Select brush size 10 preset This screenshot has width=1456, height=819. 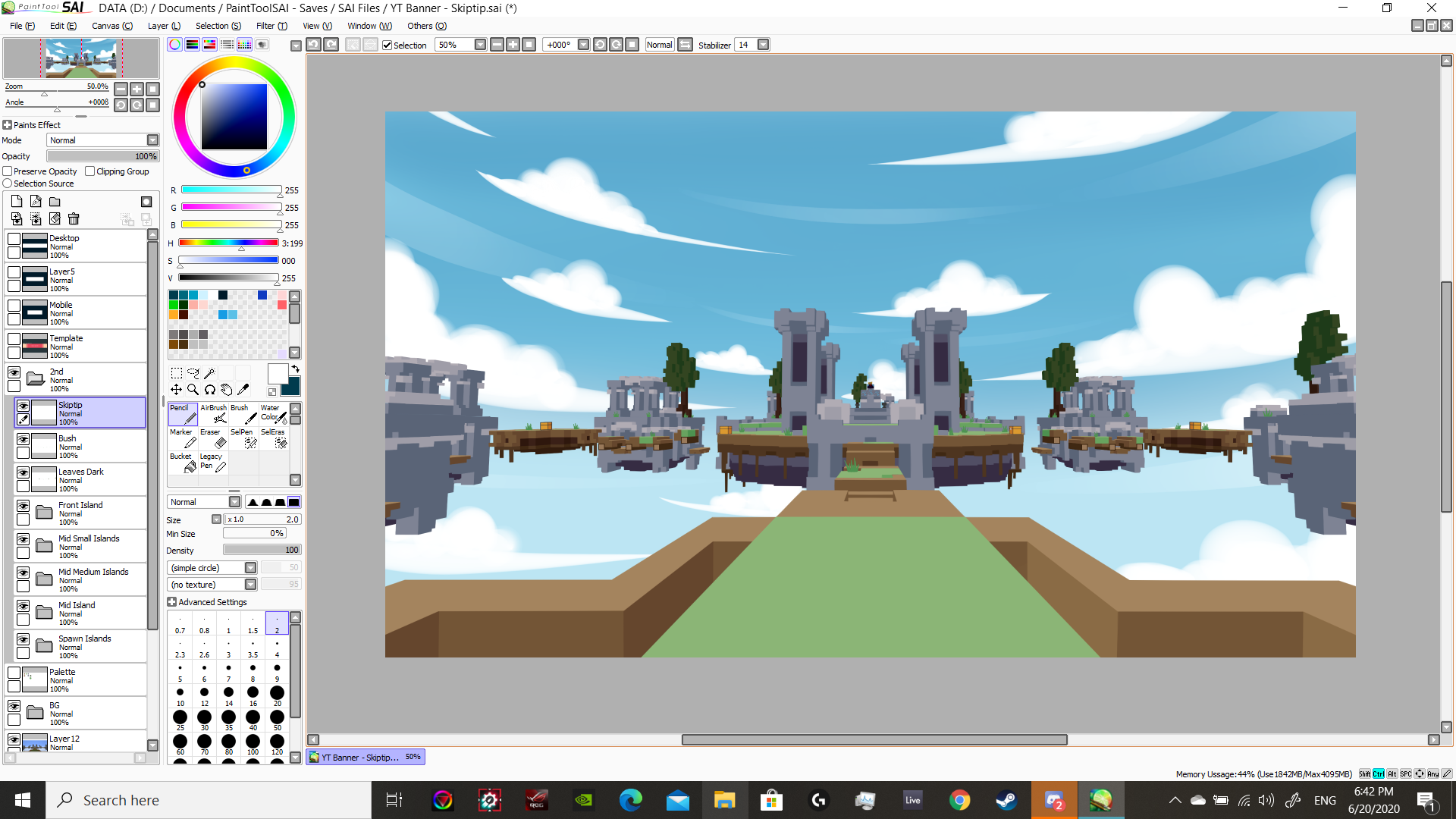(180, 696)
